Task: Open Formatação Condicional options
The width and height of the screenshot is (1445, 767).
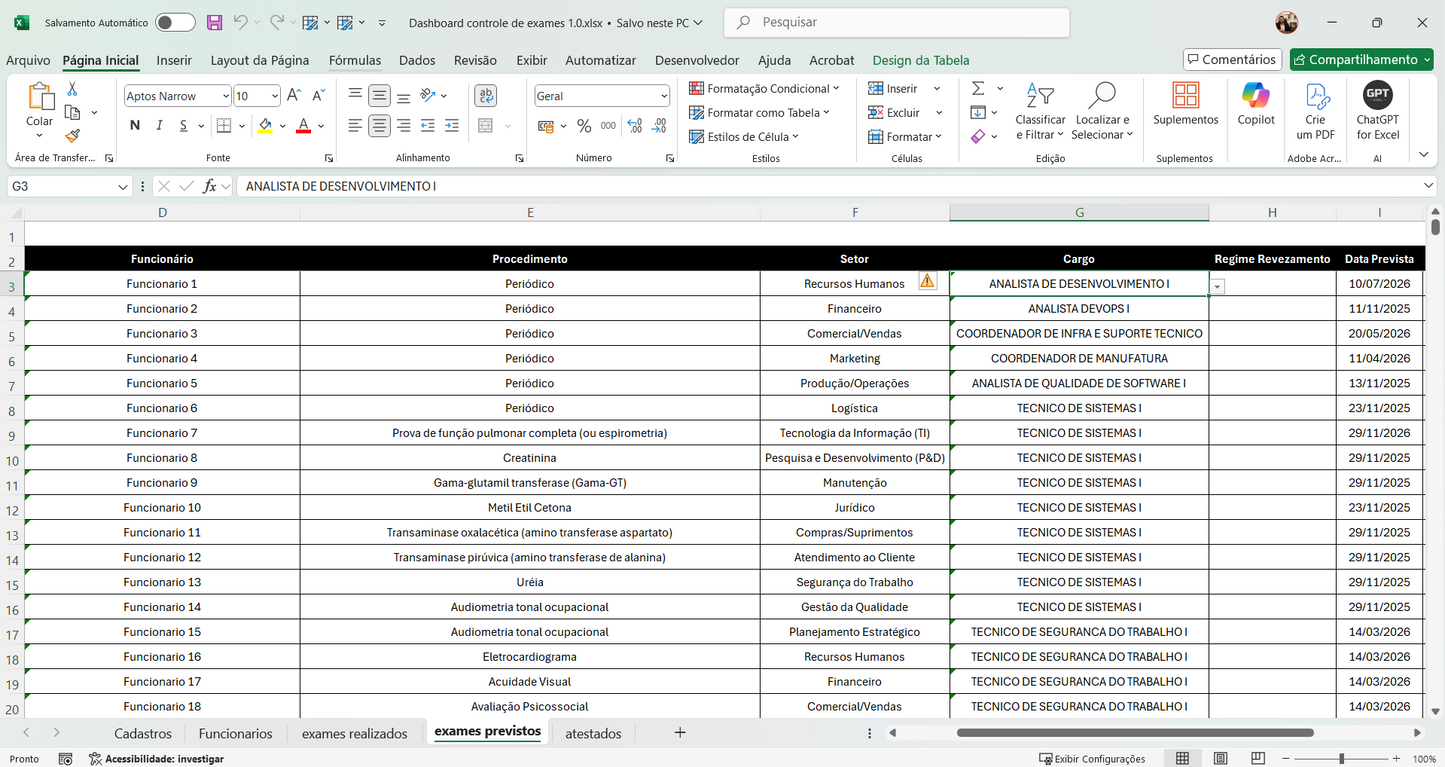Action: tap(764, 88)
